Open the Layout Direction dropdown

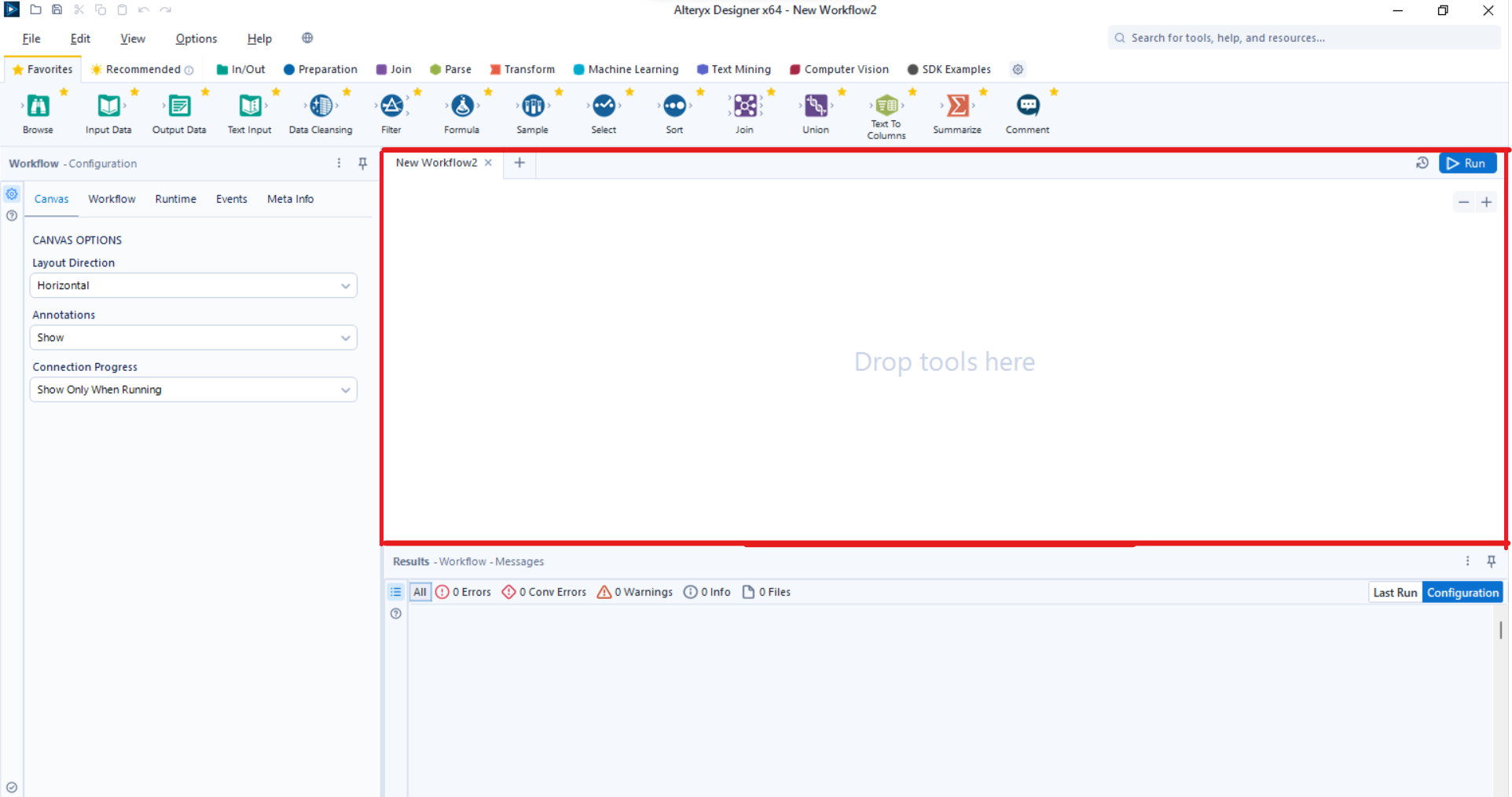pyautogui.click(x=193, y=285)
